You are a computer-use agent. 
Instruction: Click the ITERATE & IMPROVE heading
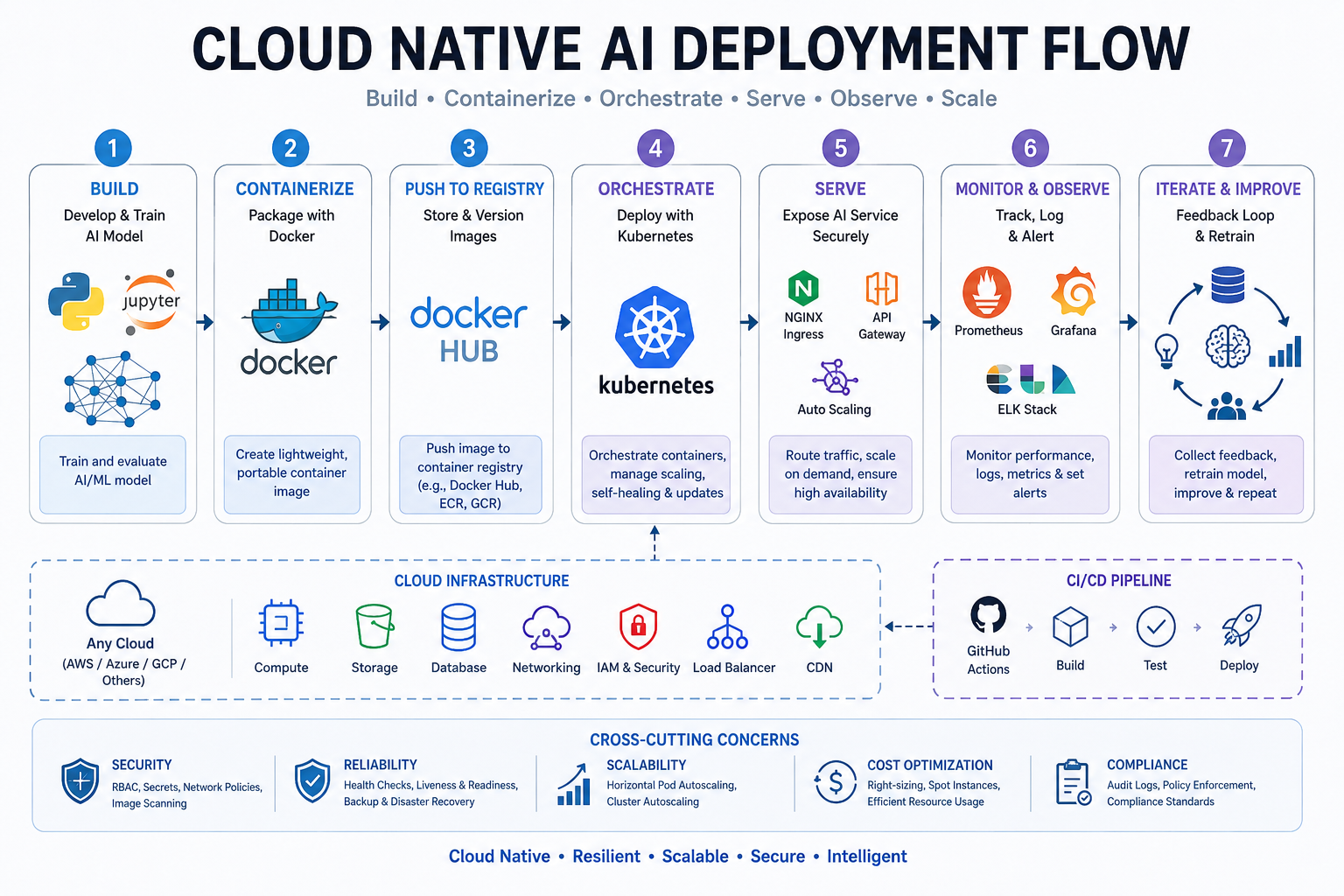(x=1228, y=189)
